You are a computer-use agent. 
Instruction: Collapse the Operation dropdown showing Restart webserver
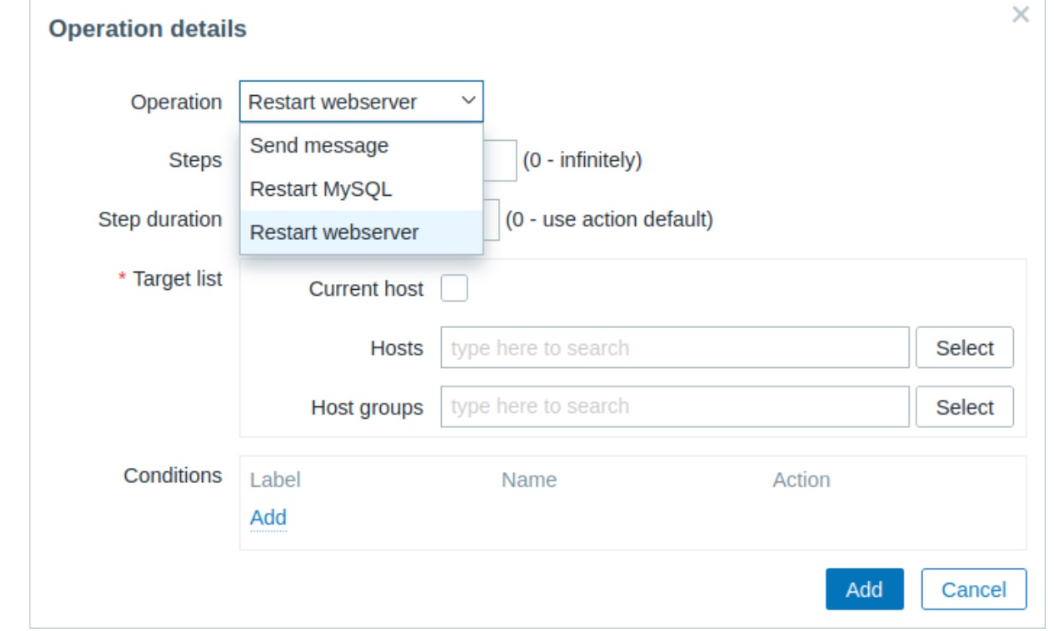[361, 102]
